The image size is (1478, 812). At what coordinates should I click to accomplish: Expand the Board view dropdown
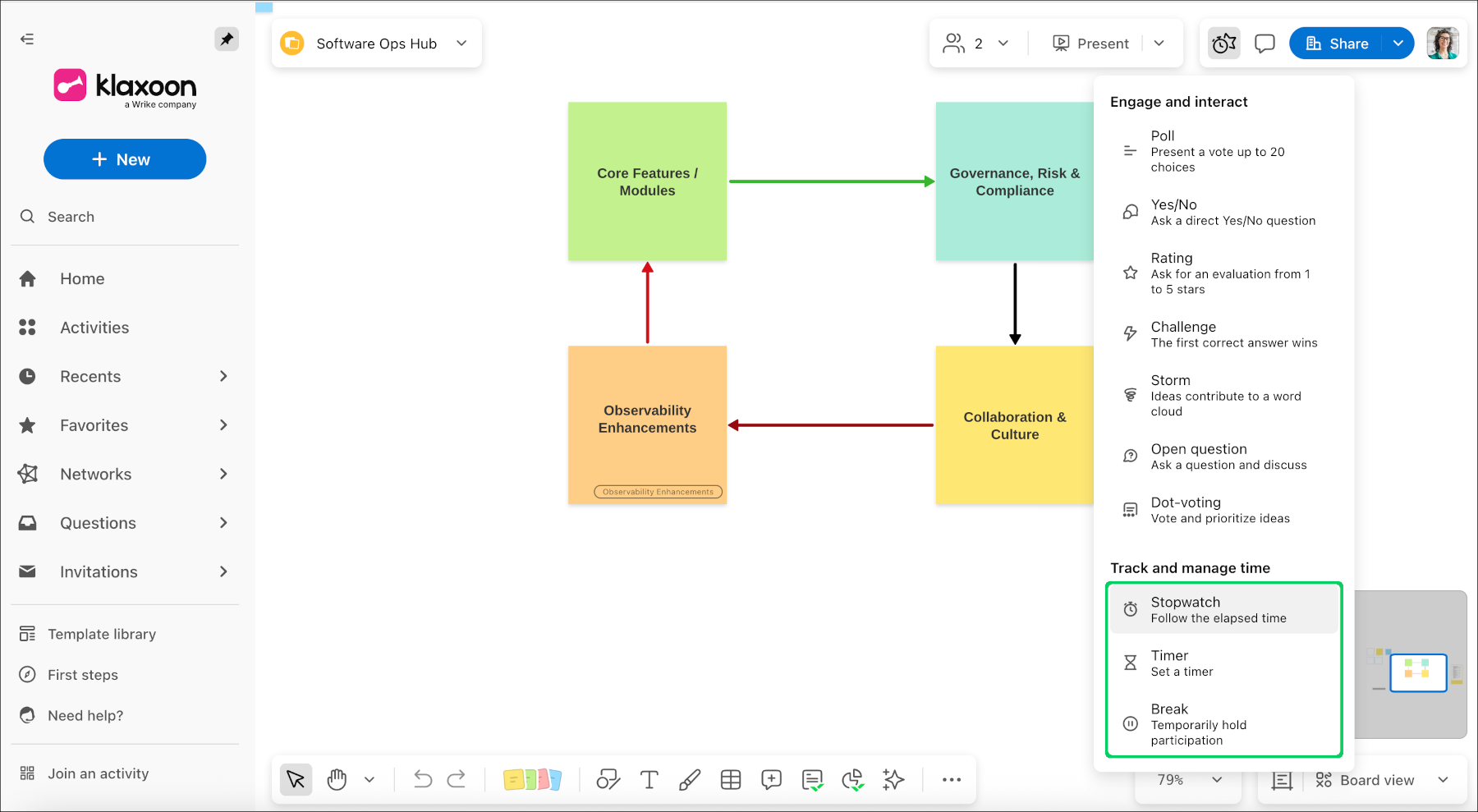[1443, 780]
